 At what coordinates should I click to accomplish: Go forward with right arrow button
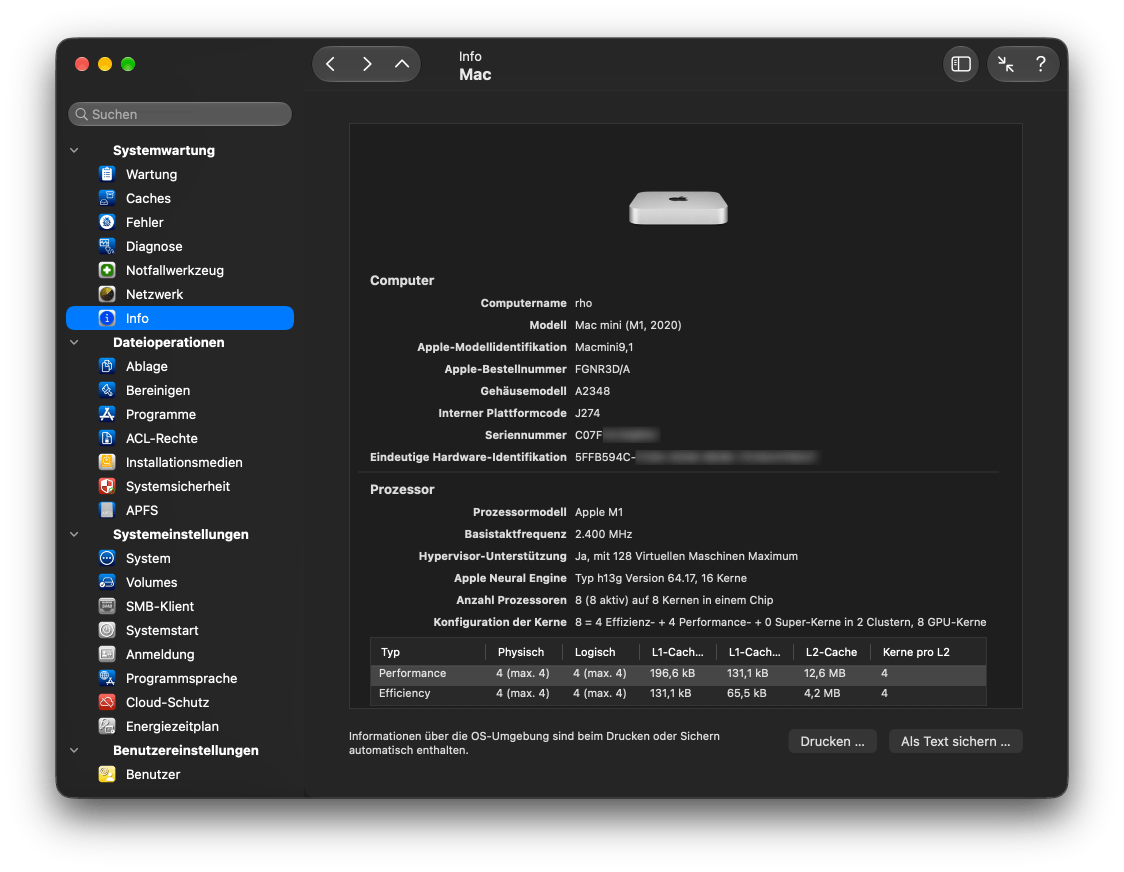coord(366,64)
